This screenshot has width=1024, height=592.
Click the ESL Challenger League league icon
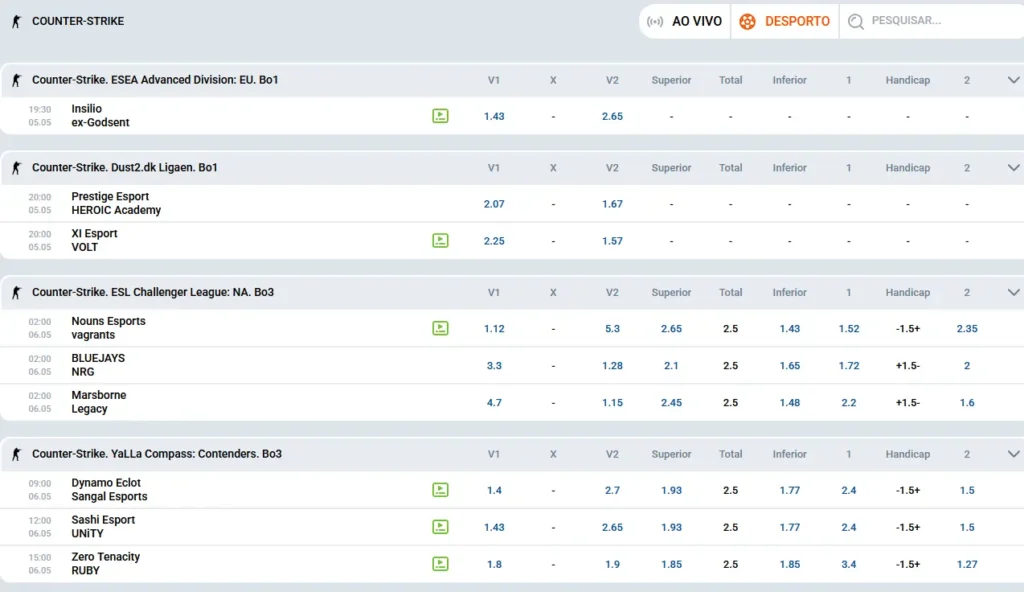16,292
